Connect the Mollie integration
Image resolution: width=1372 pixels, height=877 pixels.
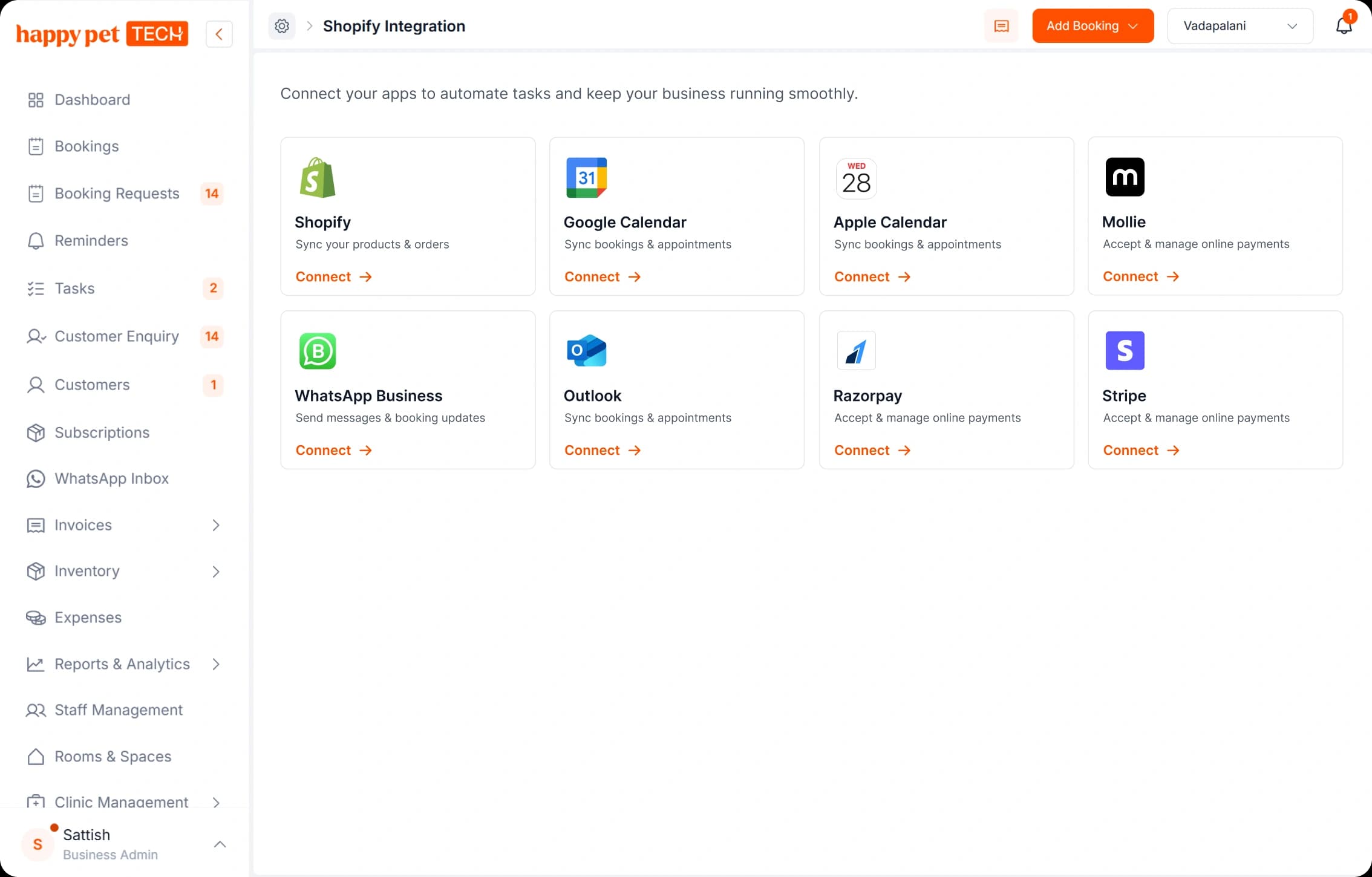1141,276
